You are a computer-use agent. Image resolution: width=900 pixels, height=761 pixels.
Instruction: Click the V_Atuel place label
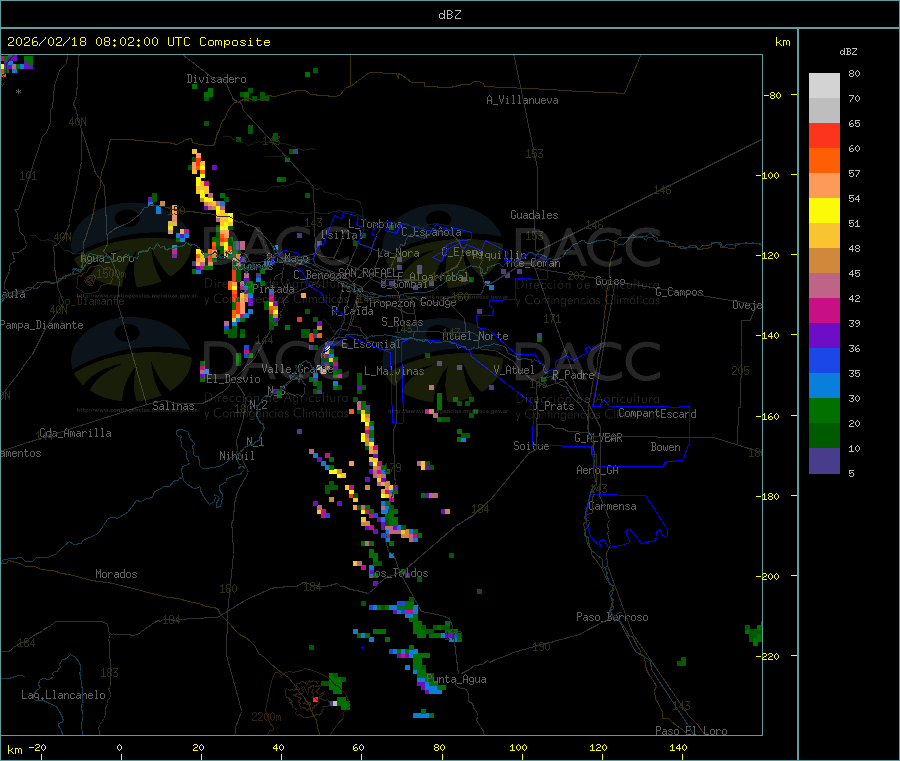point(514,370)
